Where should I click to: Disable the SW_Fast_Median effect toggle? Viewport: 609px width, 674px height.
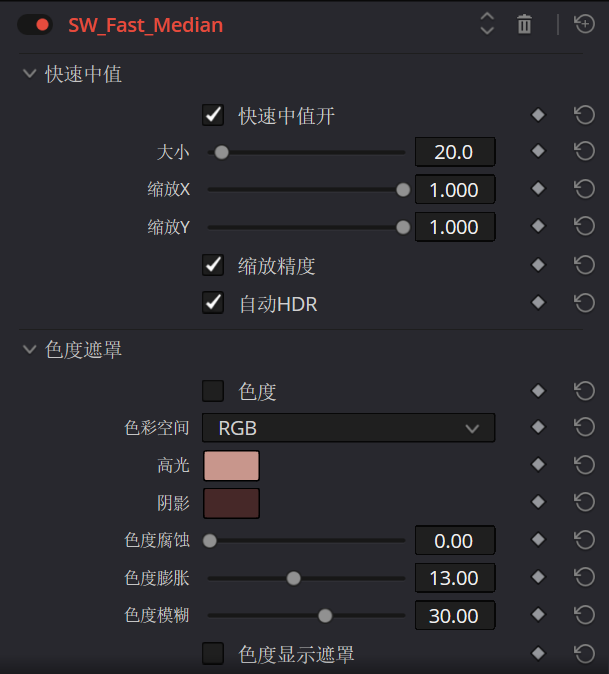point(35,25)
